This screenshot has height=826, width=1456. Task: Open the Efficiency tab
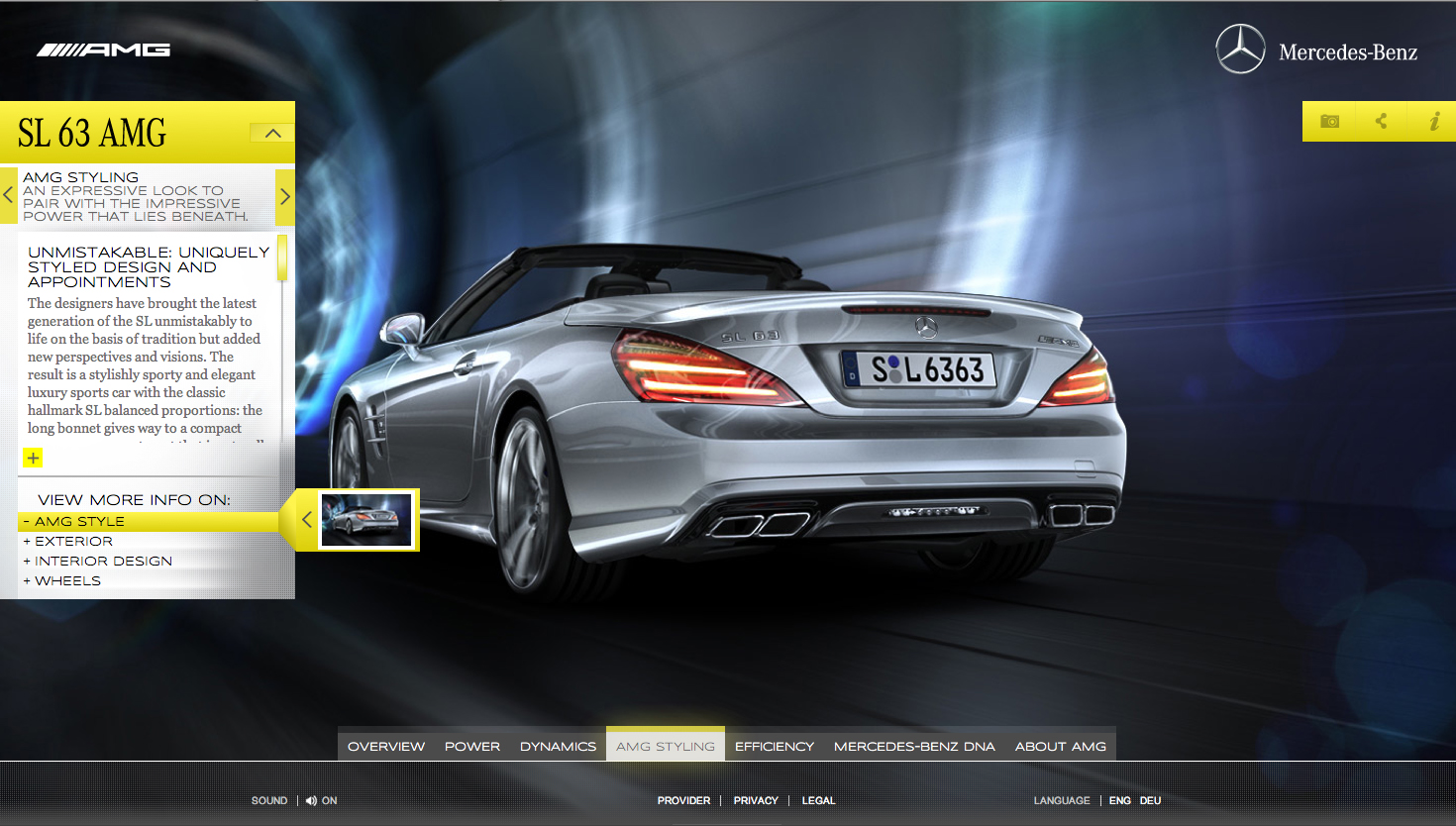[775, 746]
